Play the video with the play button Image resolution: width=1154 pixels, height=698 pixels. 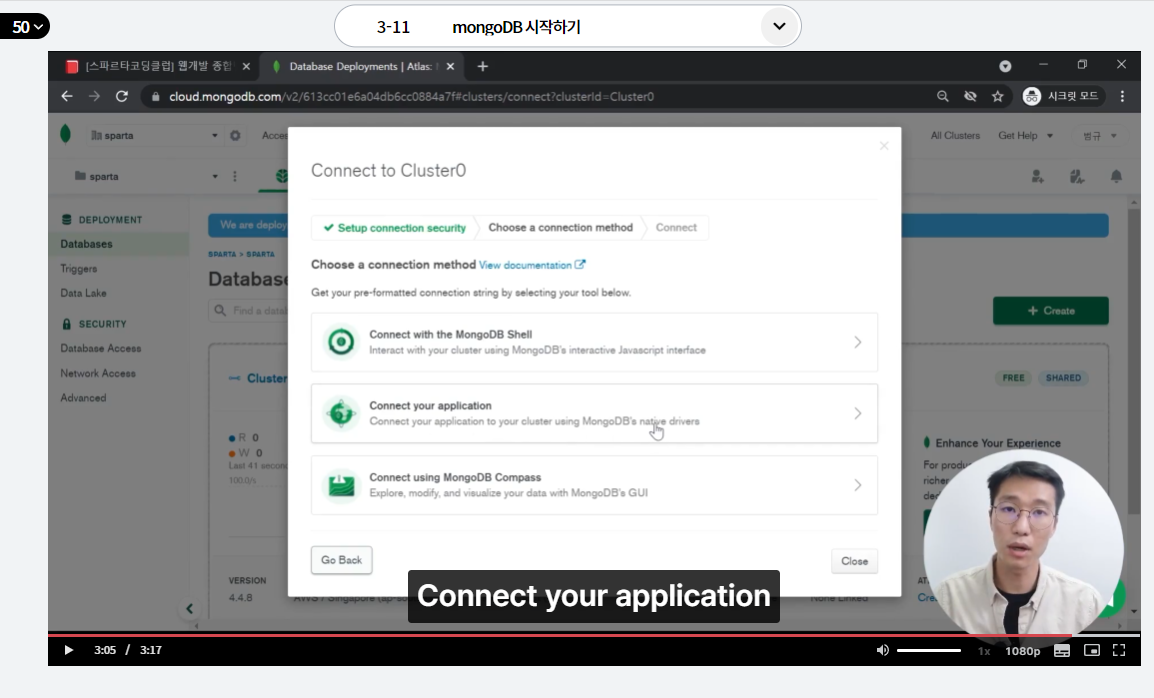68,650
